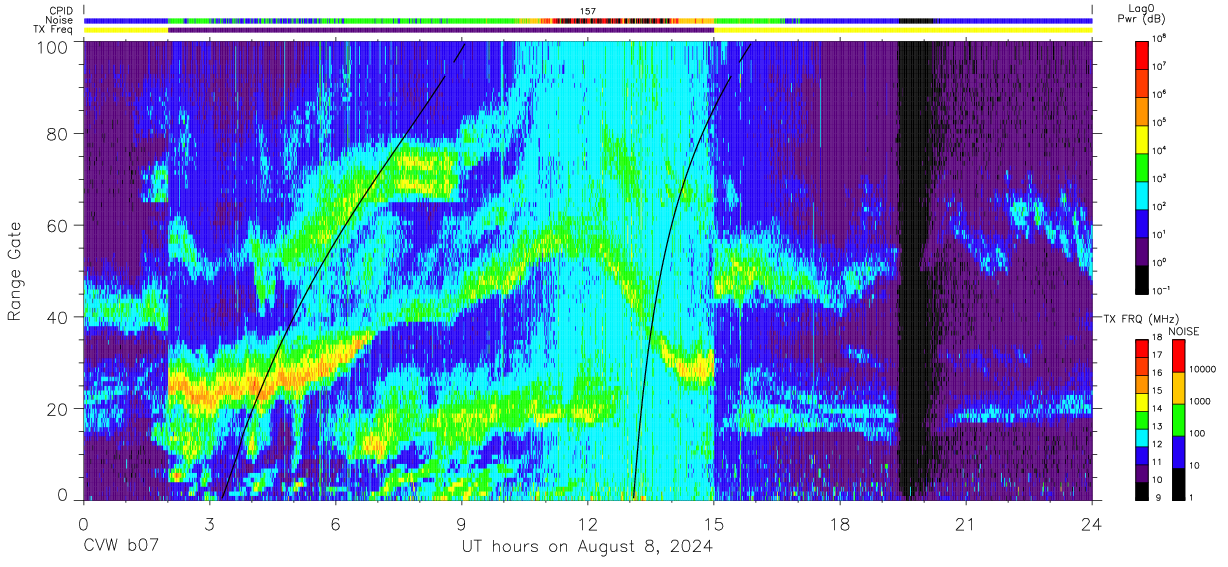
Task: Click the TX Freq row label
Action: click(x=54, y=29)
